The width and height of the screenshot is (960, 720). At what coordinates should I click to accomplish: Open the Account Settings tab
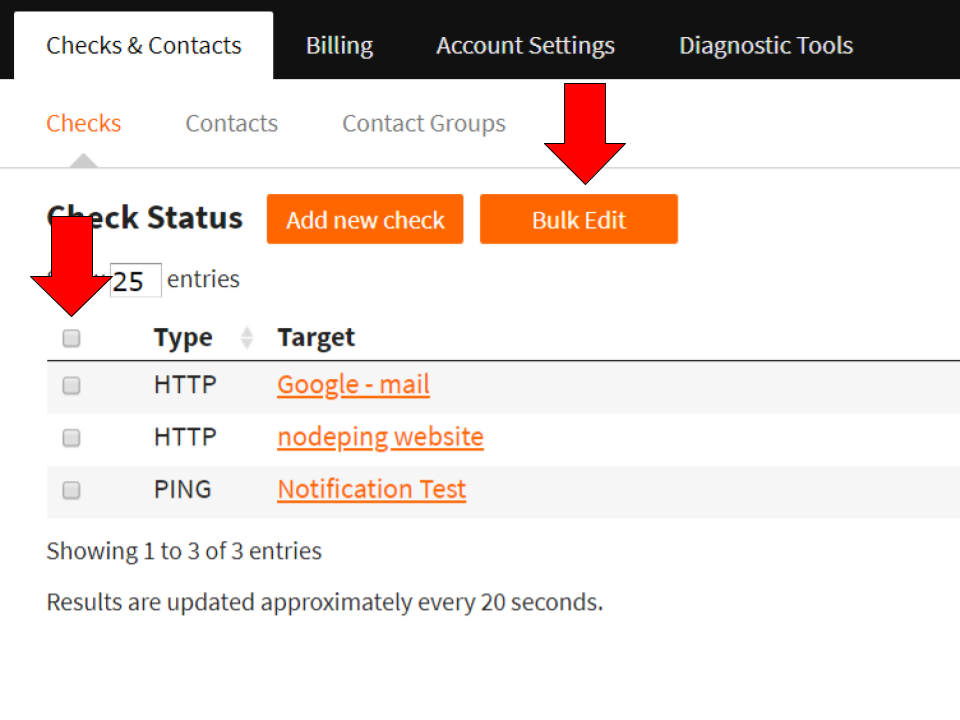coord(525,45)
